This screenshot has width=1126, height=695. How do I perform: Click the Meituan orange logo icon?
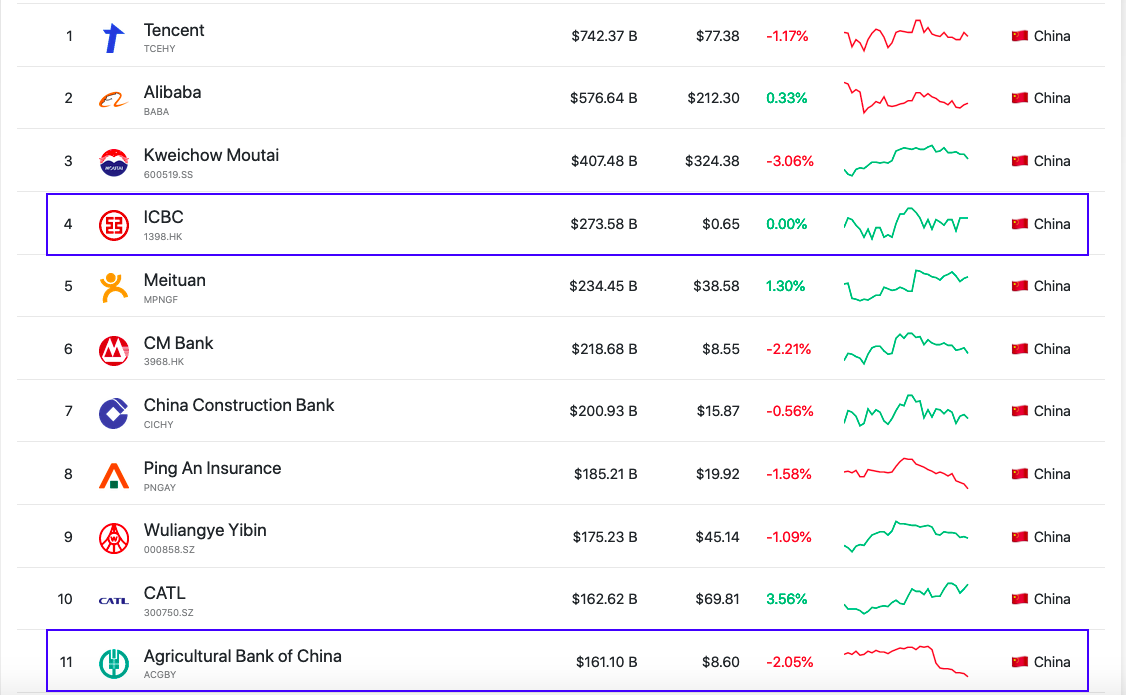[114, 287]
